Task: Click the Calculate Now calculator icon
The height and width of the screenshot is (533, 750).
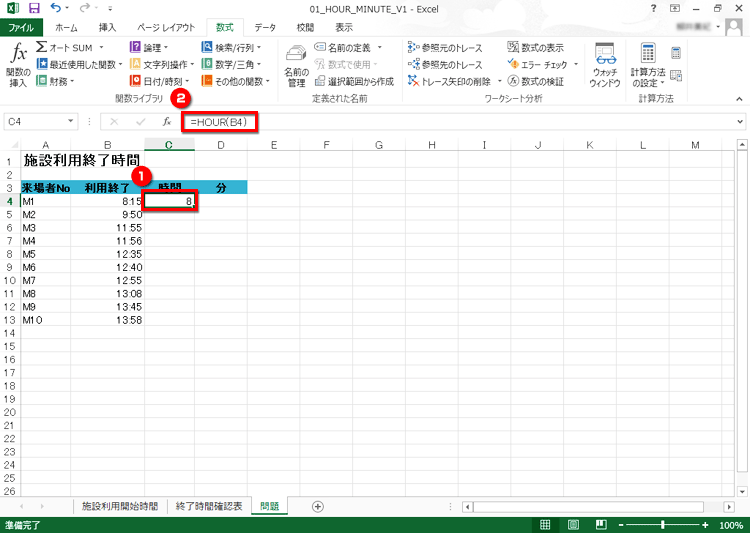Action: pyautogui.click(x=676, y=53)
